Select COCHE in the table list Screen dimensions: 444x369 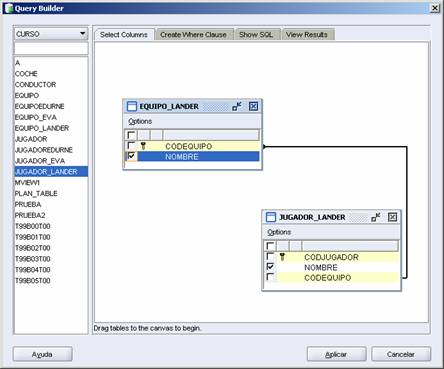click(51, 74)
